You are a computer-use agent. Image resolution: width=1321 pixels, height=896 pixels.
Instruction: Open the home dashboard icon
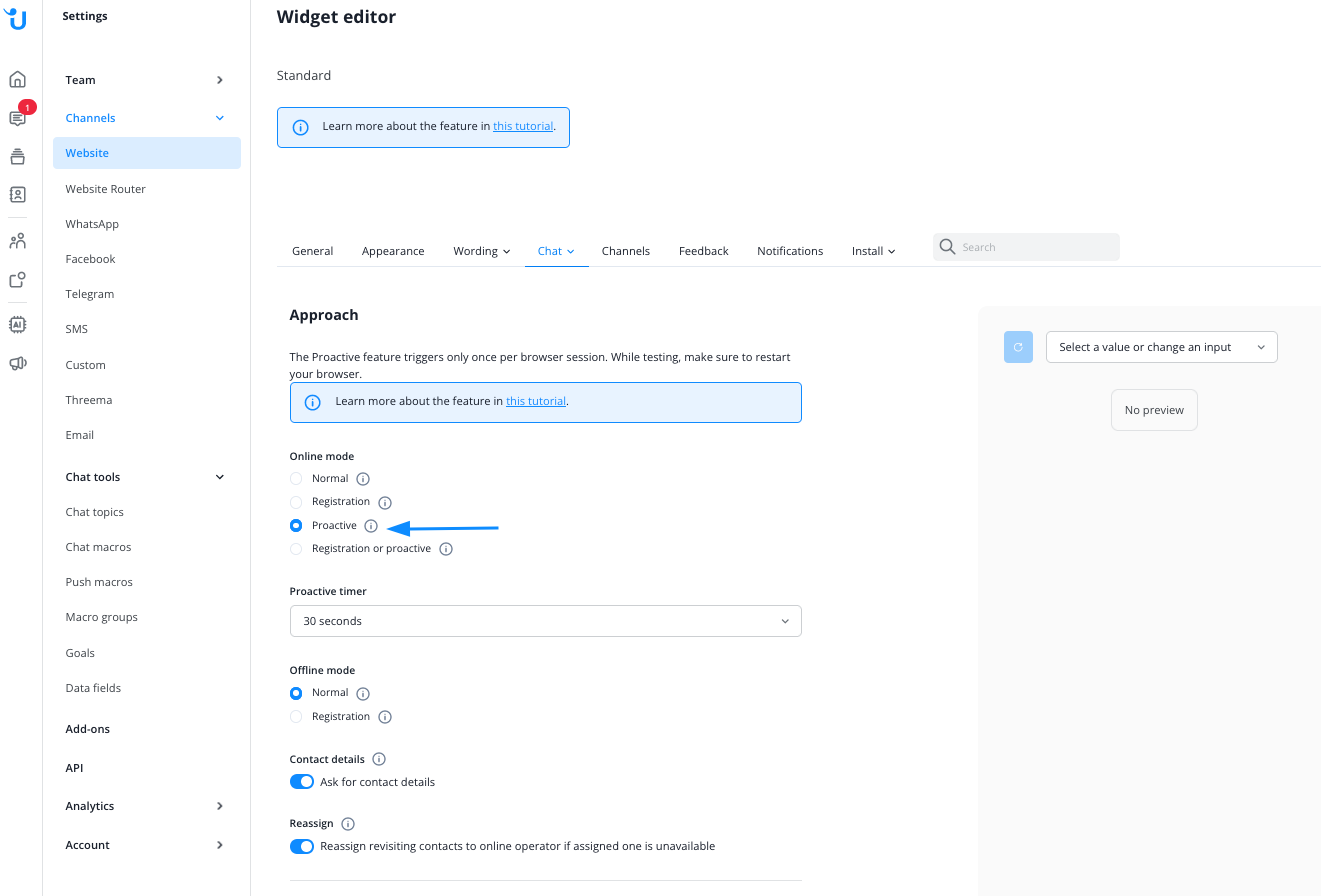click(x=18, y=78)
